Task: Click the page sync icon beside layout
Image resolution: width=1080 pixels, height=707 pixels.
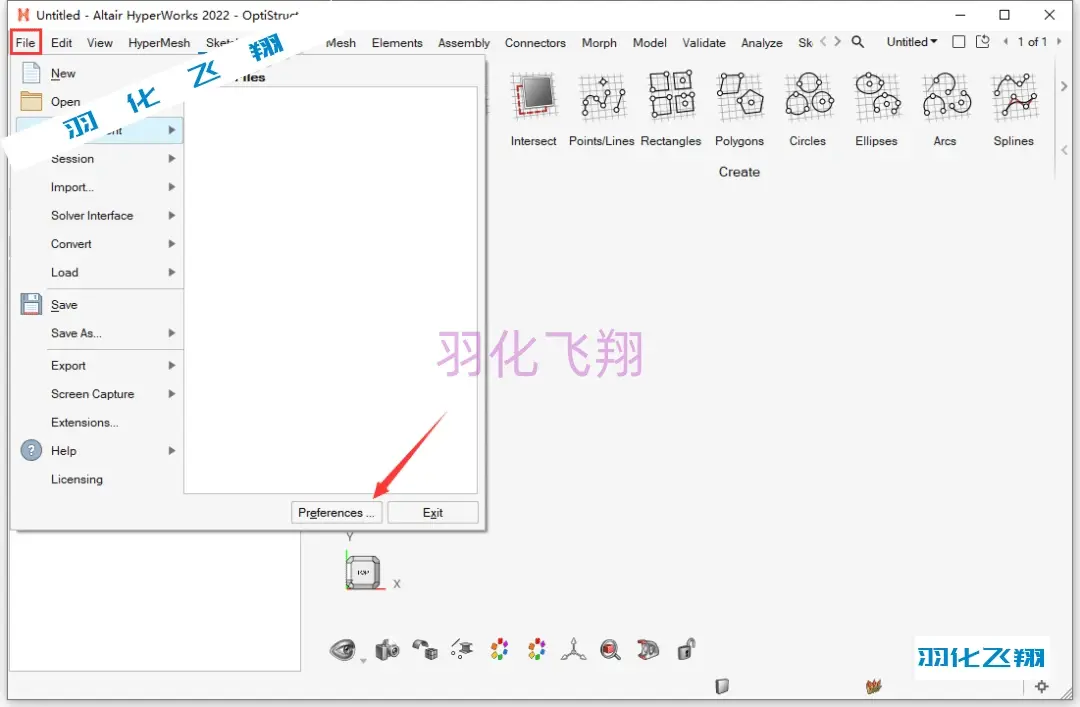Action: click(x=983, y=42)
